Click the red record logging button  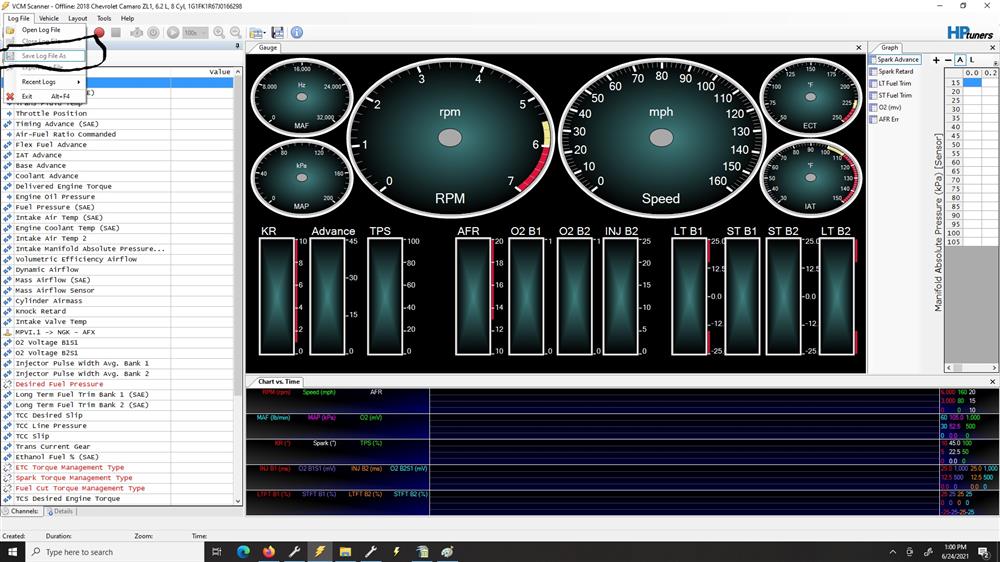(99, 32)
